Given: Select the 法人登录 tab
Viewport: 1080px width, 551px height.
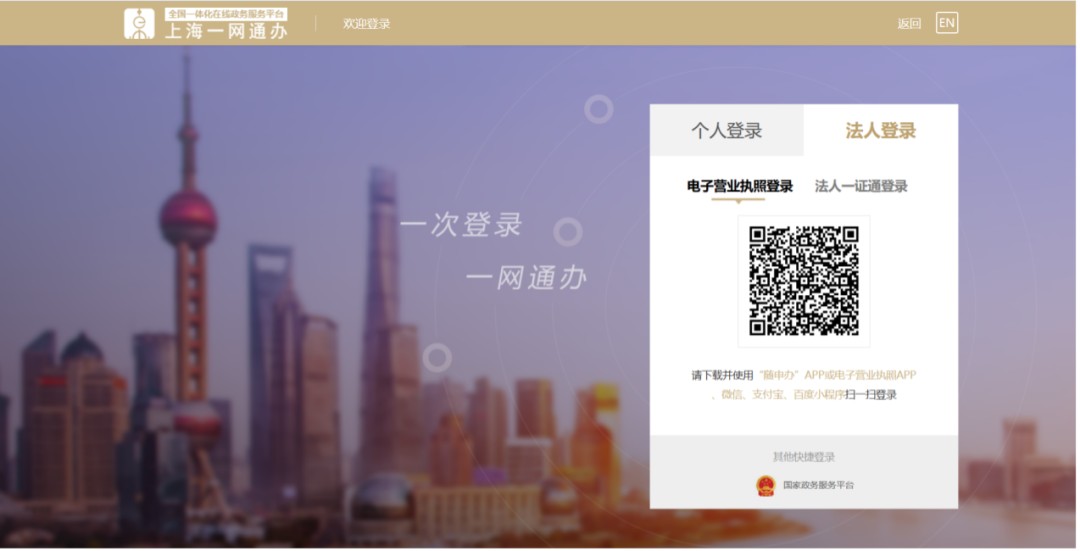Looking at the screenshot, I should (x=880, y=131).
